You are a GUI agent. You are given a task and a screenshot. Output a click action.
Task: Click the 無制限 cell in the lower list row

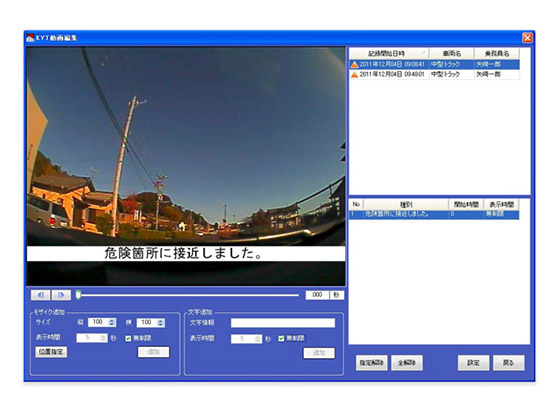pos(501,214)
